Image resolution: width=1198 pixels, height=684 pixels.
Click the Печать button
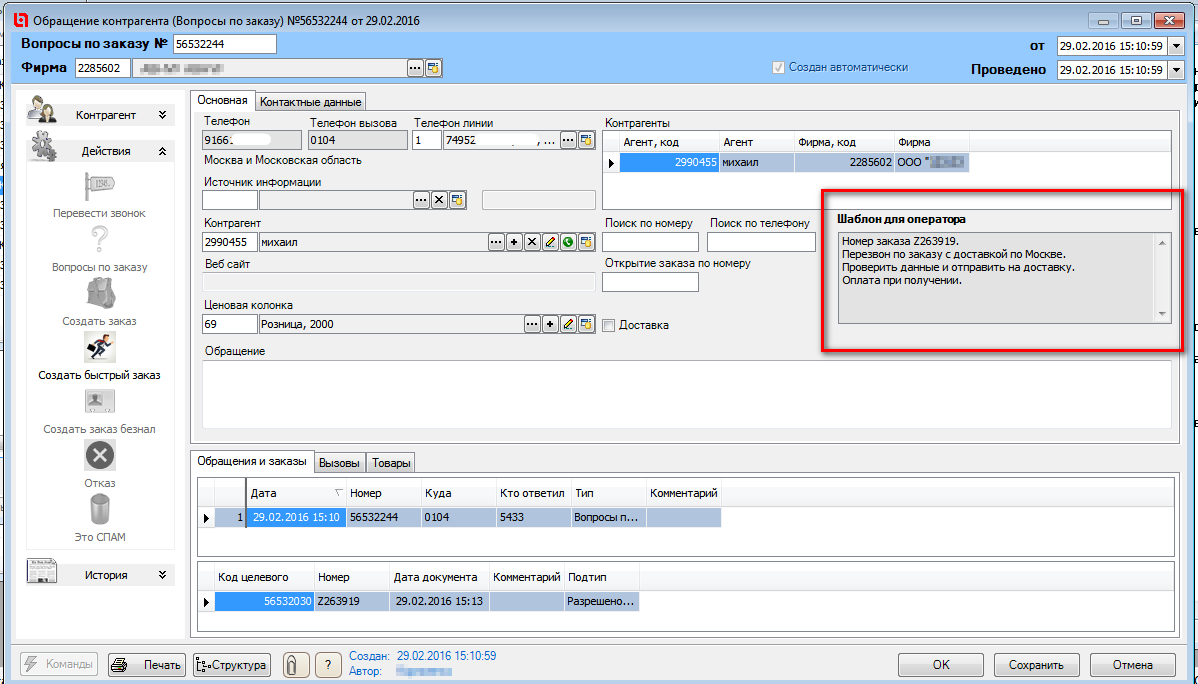coord(147,664)
